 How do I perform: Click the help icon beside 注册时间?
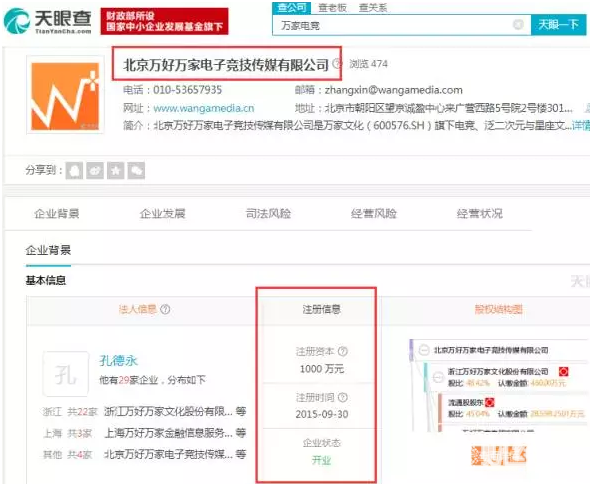343,397
